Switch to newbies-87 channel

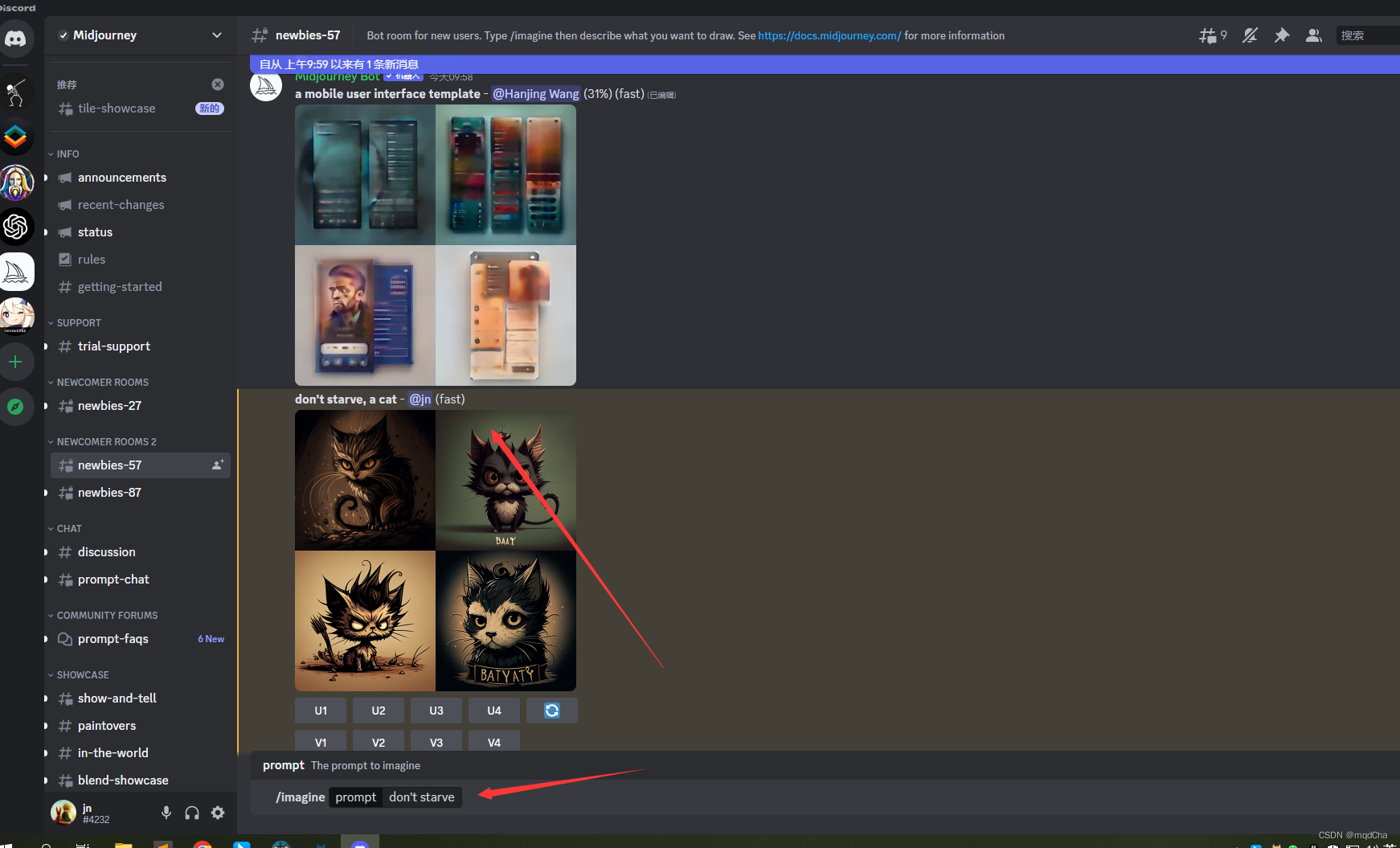(x=141, y=493)
